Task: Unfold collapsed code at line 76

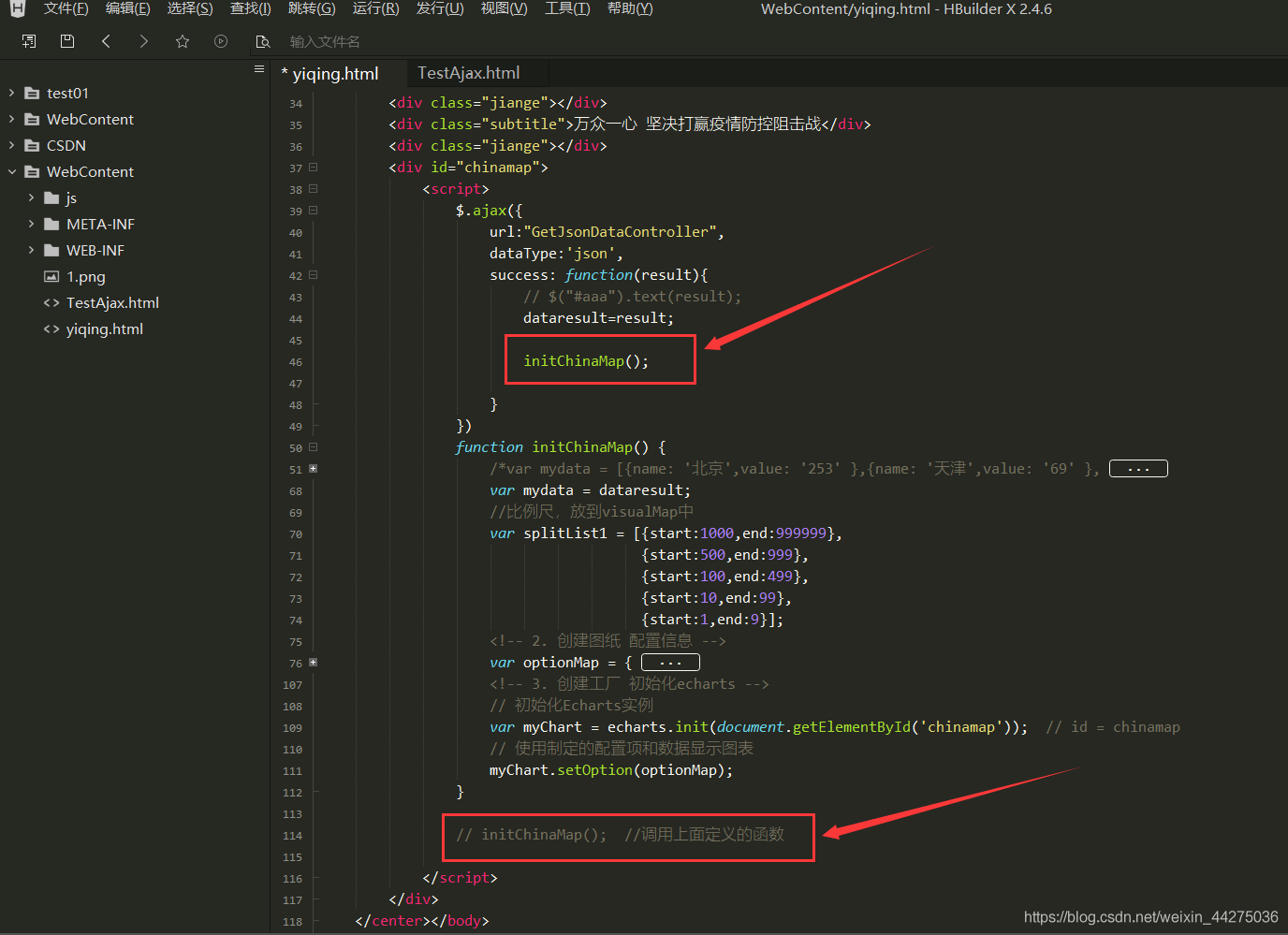Action: click(x=313, y=663)
